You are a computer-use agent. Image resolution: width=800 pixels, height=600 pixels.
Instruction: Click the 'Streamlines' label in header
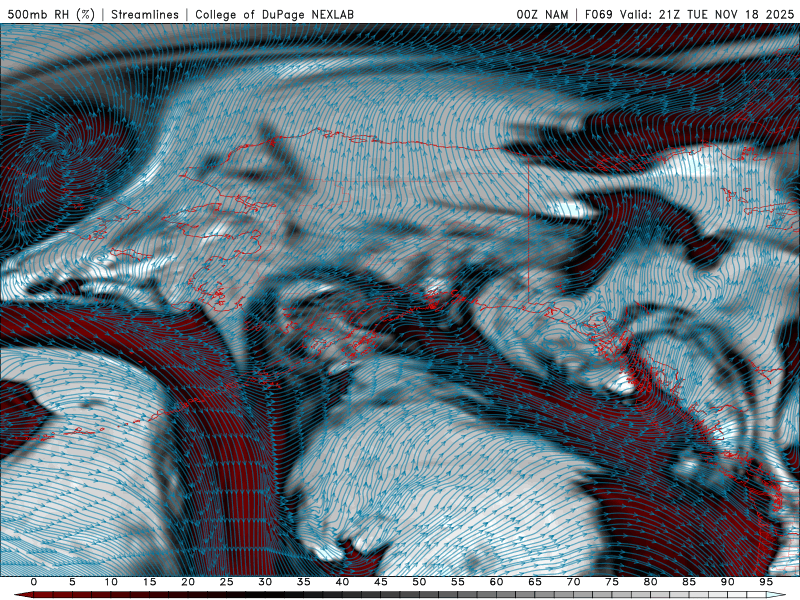click(145, 14)
